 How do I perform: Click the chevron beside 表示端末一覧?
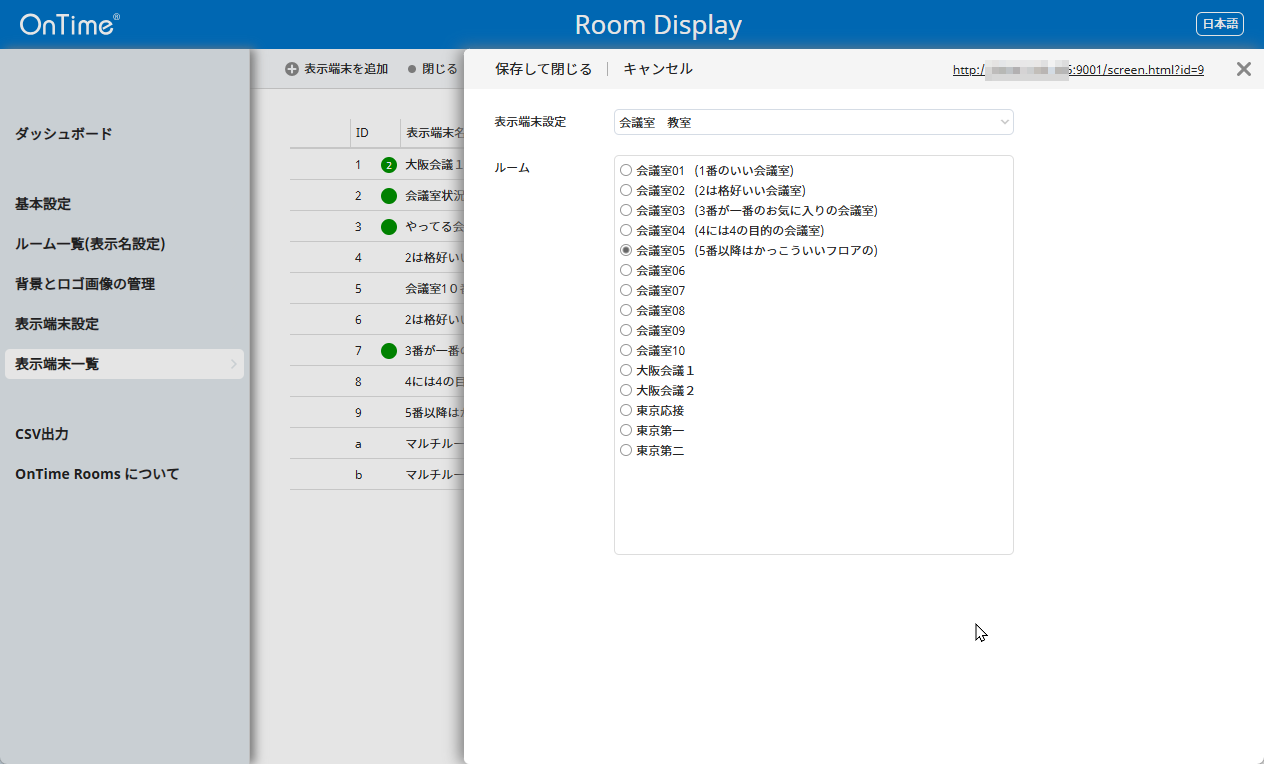234,364
